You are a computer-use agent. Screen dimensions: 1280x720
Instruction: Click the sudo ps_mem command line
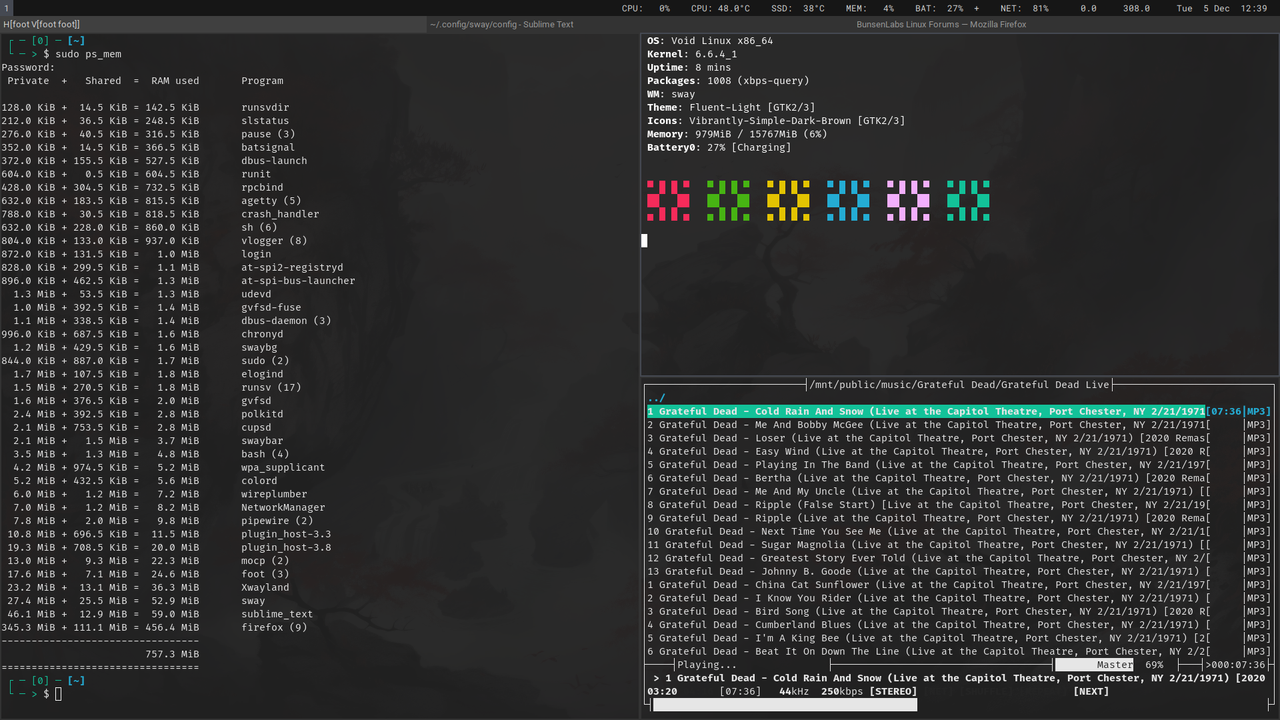coord(89,54)
